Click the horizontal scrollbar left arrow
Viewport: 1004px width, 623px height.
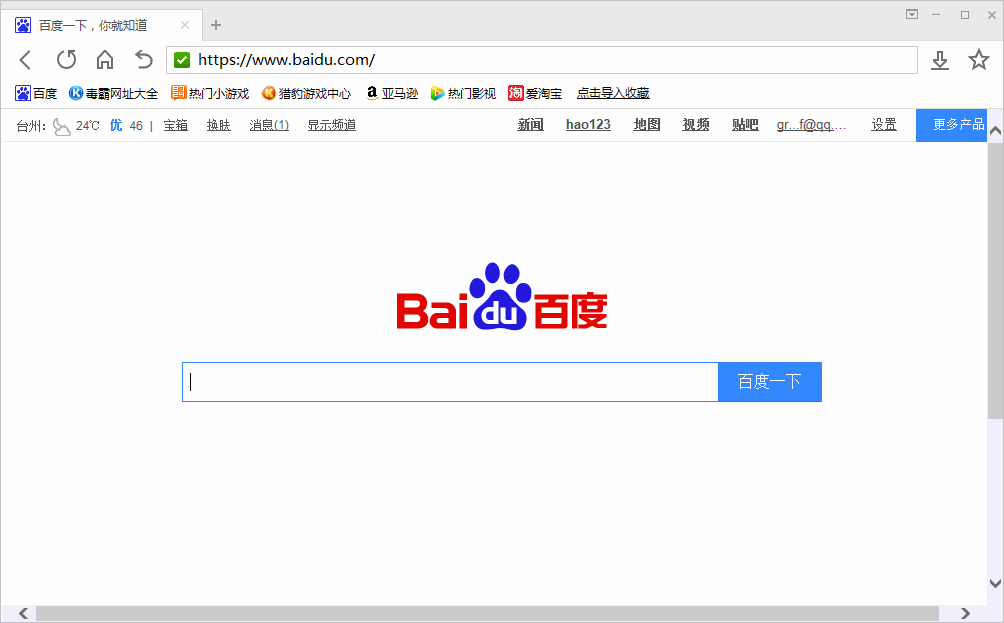[24, 613]
